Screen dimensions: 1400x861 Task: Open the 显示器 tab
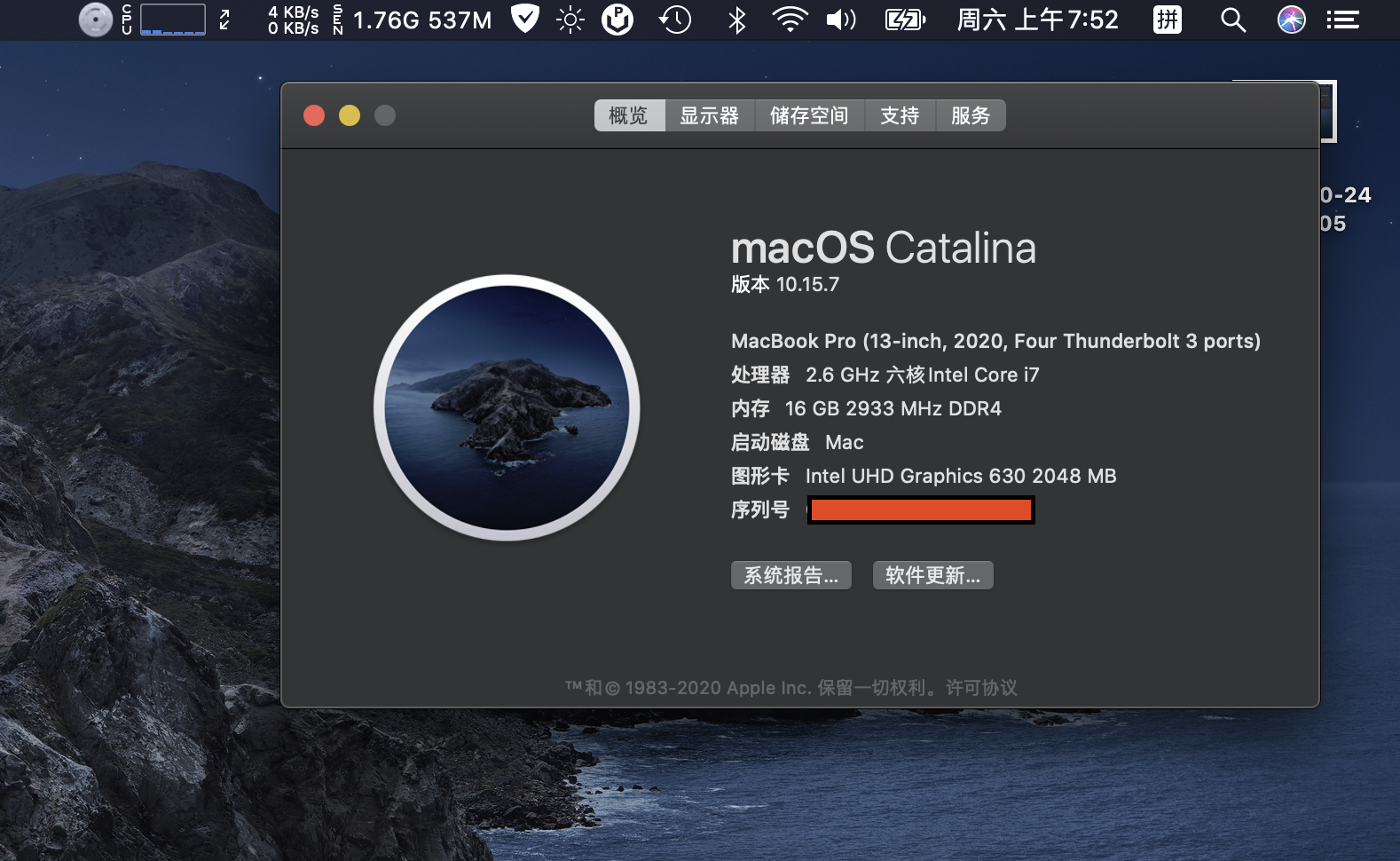[x=710, y=115]
